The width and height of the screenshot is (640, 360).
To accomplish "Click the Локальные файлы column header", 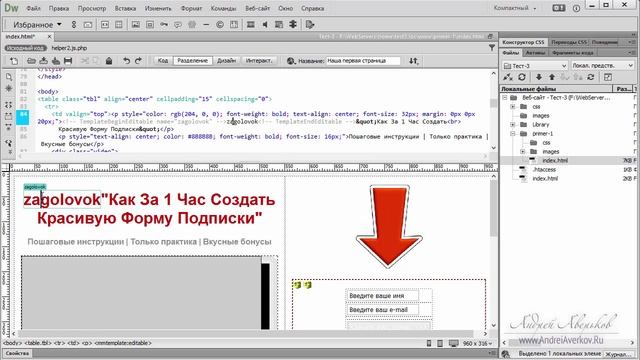I will click(557, 89).
